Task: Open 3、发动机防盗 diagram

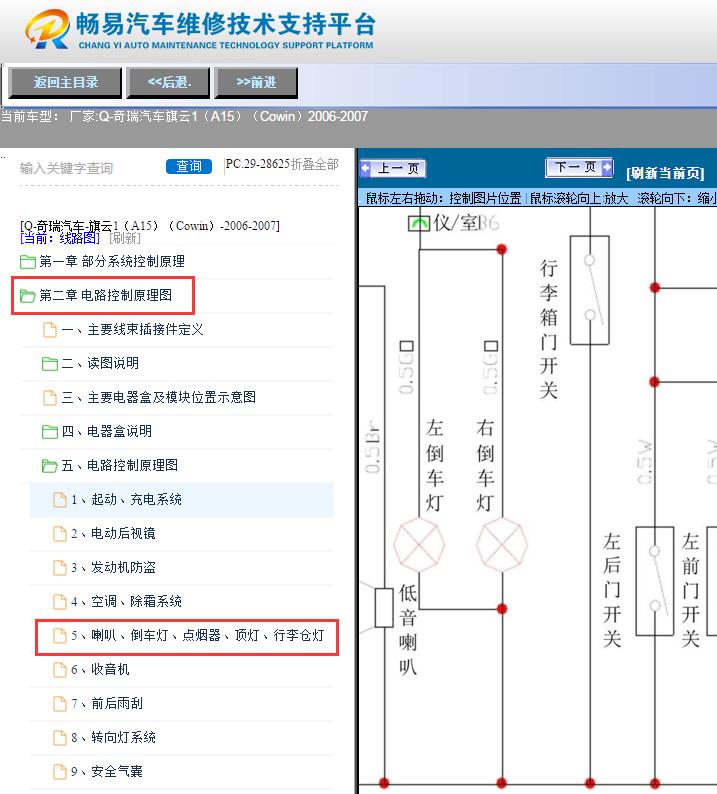Action: click(x=113, y=567)
